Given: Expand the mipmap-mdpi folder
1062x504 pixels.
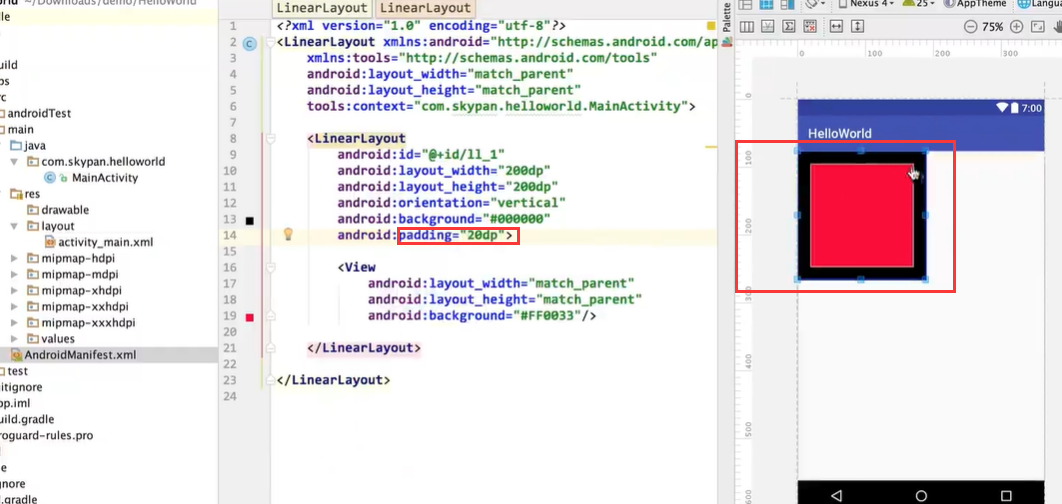Looking at the screenshot, I should [x=15, y=274].
